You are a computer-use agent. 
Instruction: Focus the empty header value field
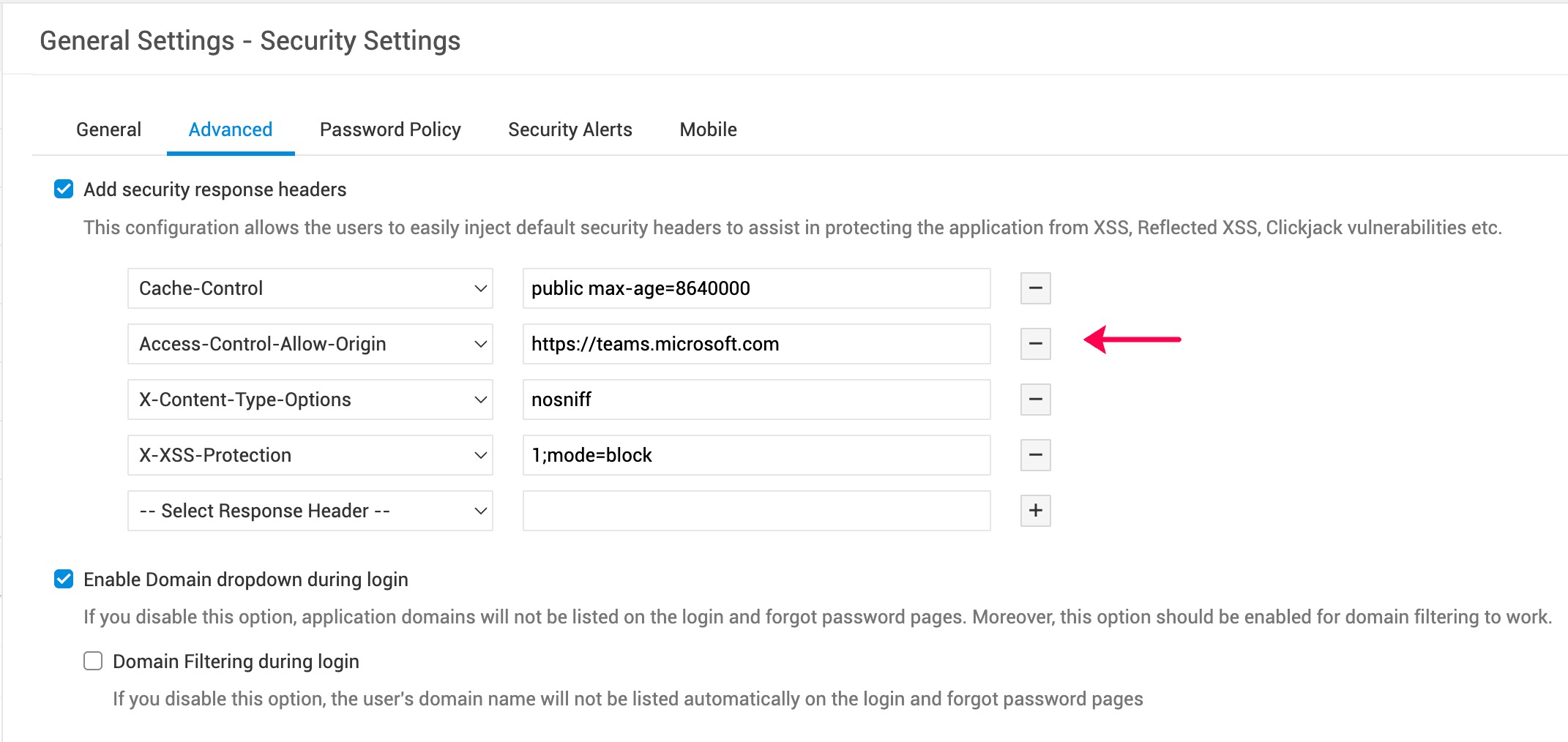coord(756,511)
